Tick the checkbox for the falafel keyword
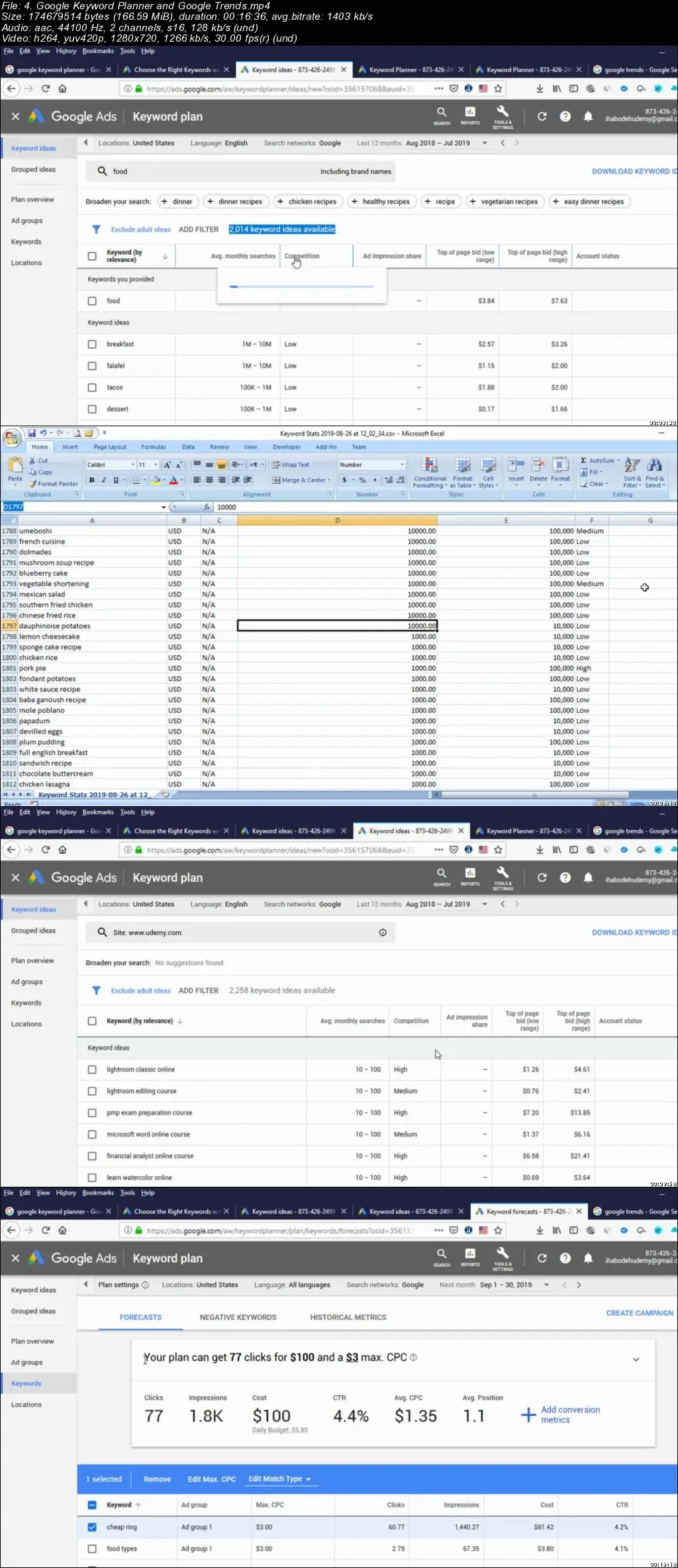Image resolution: width=678 pixels, height=1568 pixels. (92, 366)
